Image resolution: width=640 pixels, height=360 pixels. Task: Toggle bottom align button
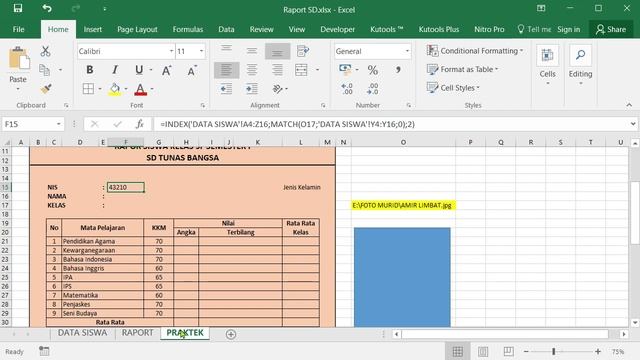[278, 51]
